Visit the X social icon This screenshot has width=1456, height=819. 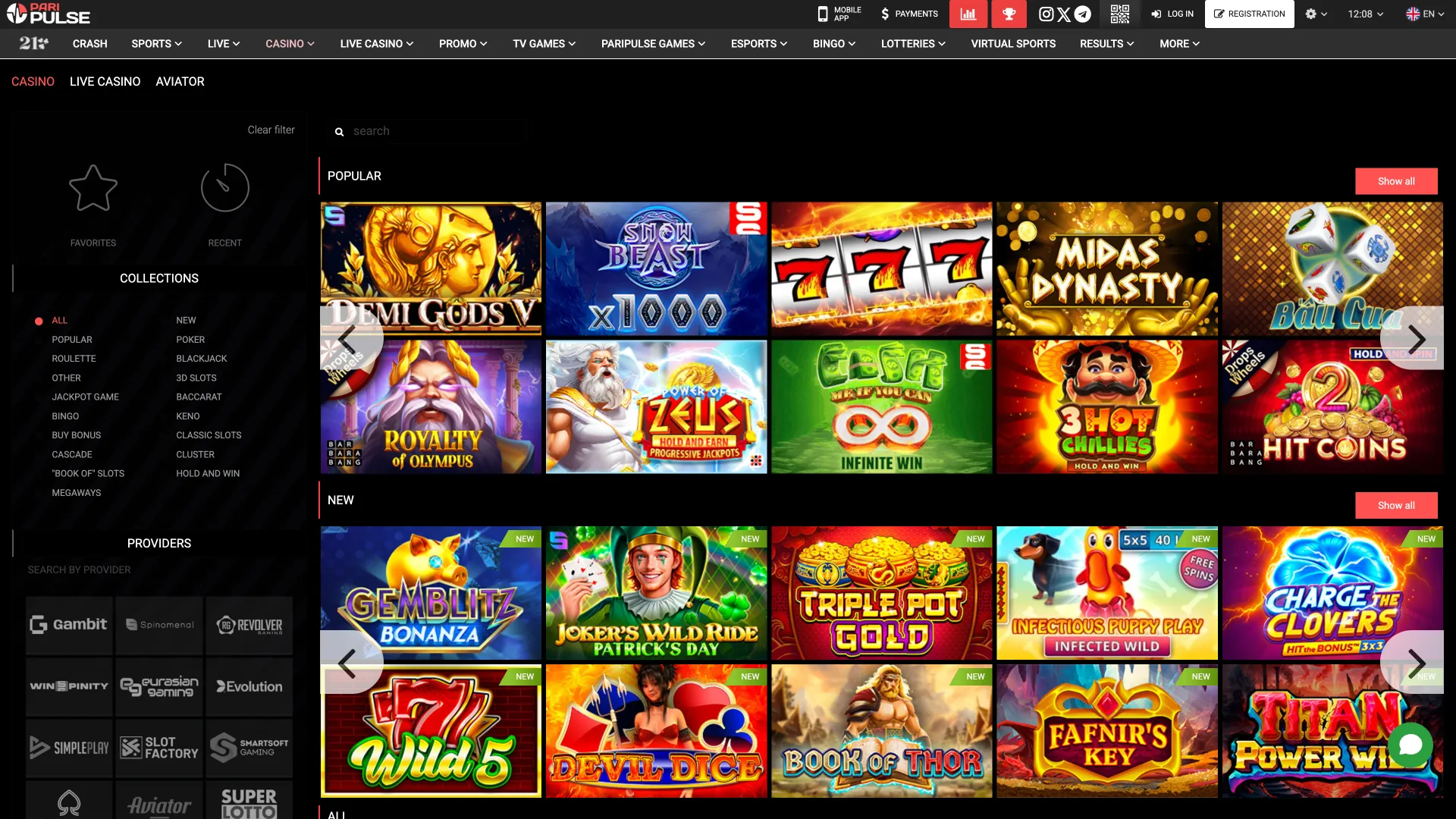(x=1064, y=14)
